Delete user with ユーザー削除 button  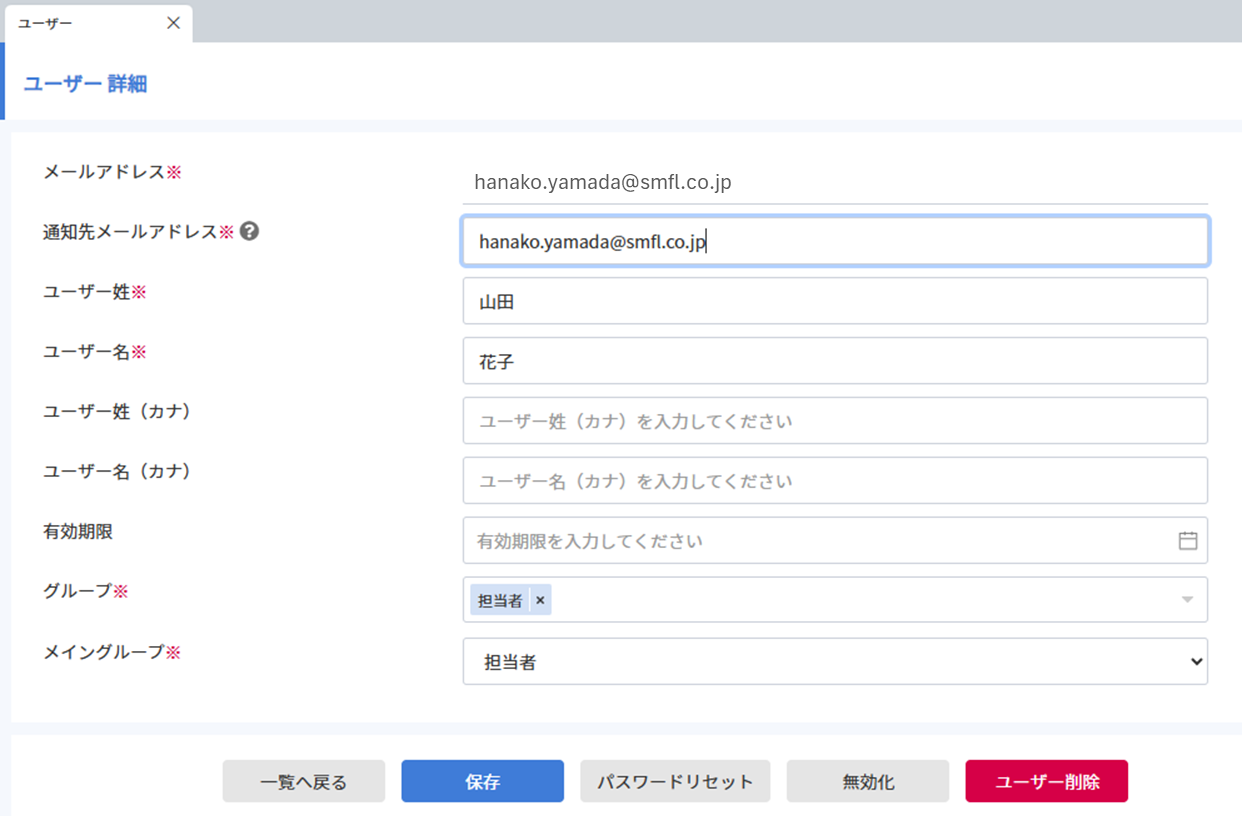point(1047,782)
